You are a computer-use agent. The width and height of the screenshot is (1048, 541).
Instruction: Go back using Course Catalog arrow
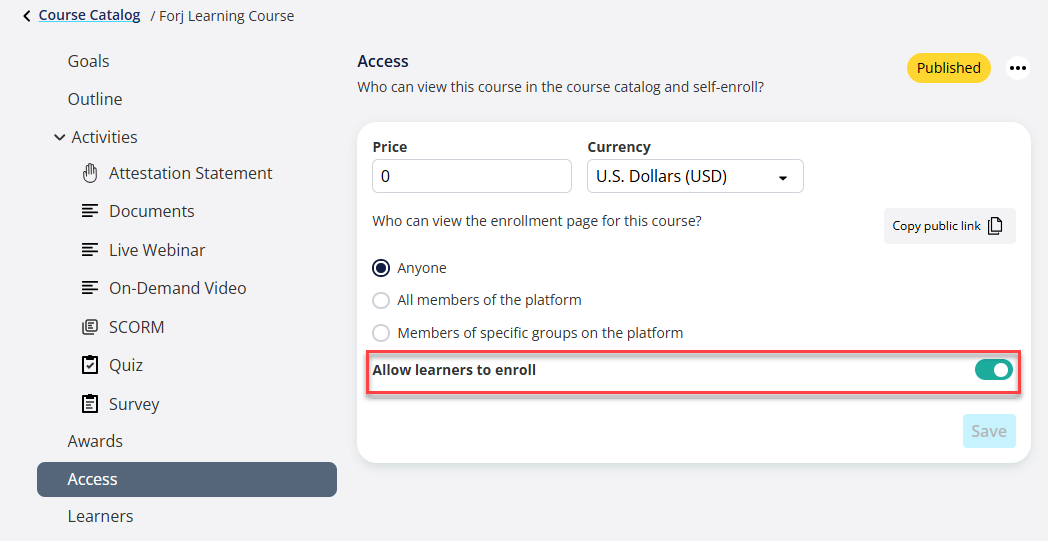[27, 16]
